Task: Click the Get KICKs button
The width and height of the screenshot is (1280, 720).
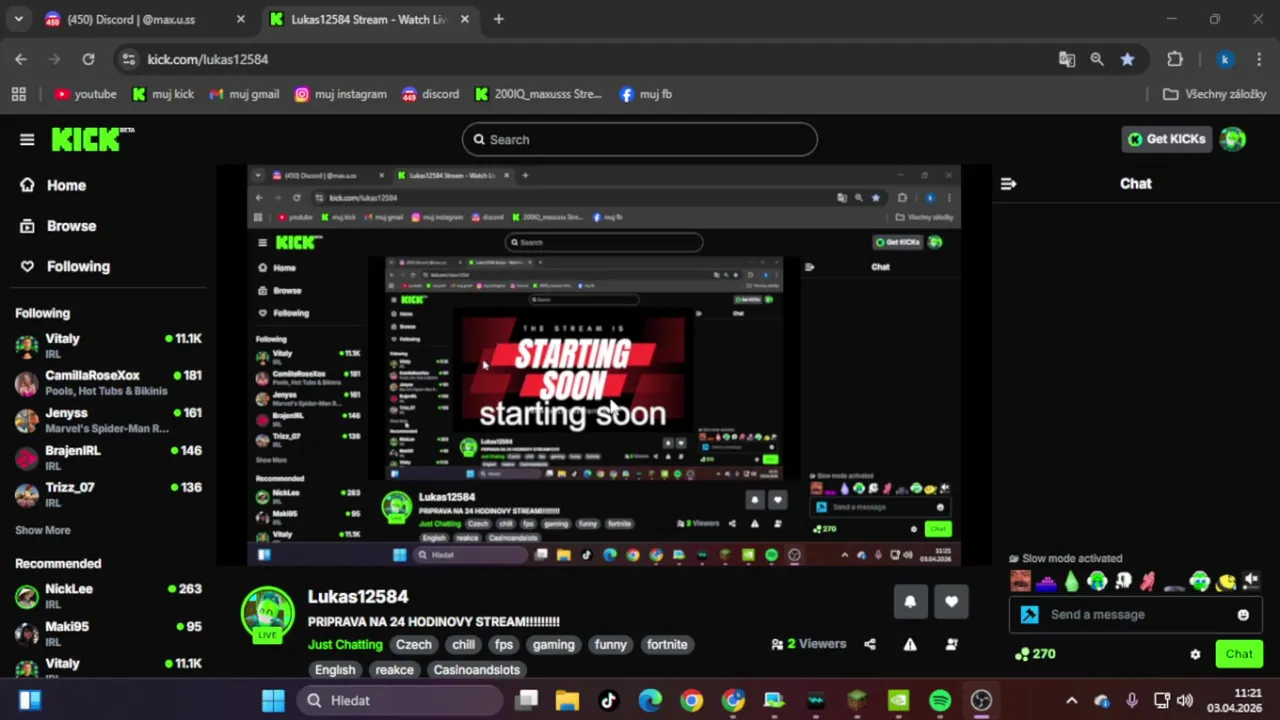Action: point(1166,139)
